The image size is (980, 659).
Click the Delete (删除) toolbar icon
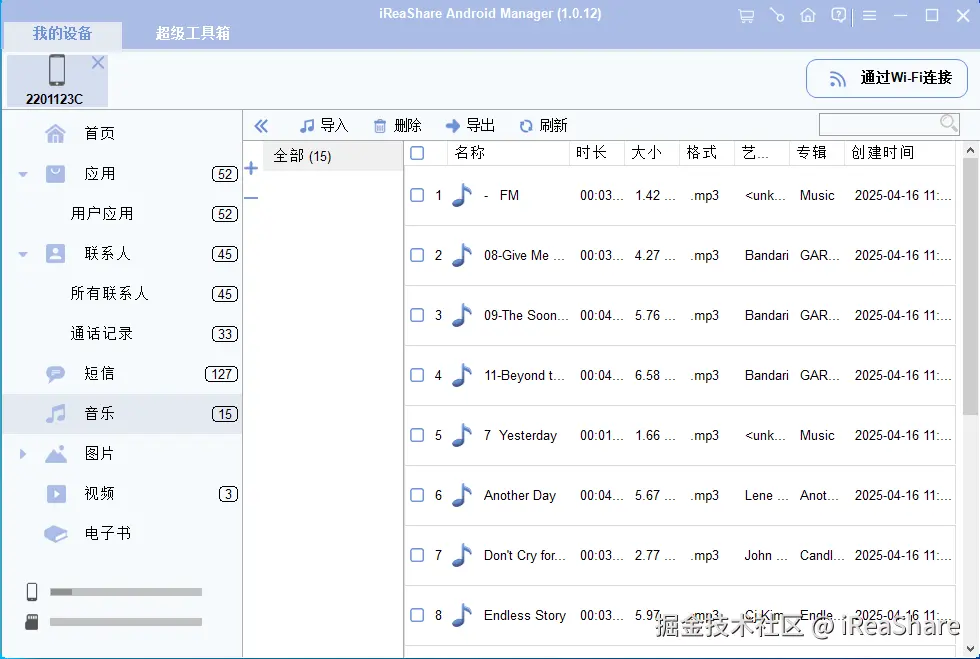click(396, 125)
